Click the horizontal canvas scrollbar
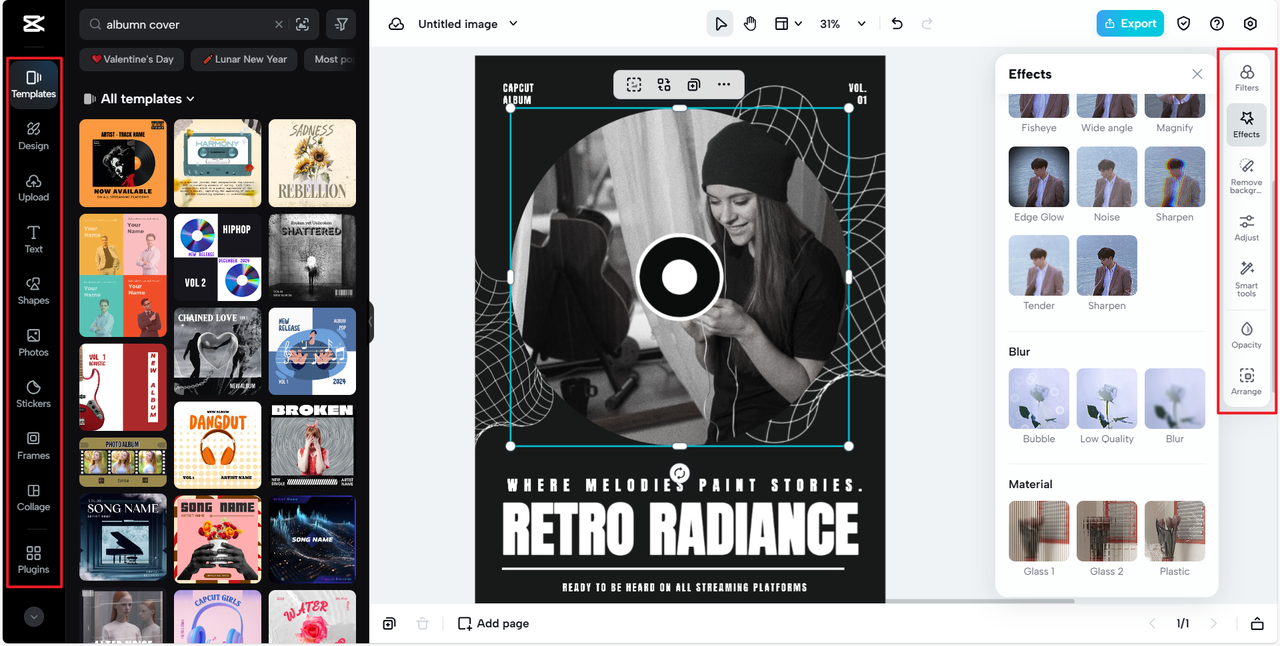This screenshot has width=1280, height=646. click(978, 601)
